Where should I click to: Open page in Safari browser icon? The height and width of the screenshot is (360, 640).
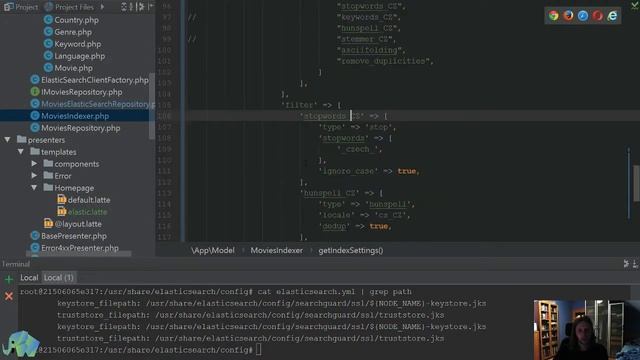click(x=583, y=16)
